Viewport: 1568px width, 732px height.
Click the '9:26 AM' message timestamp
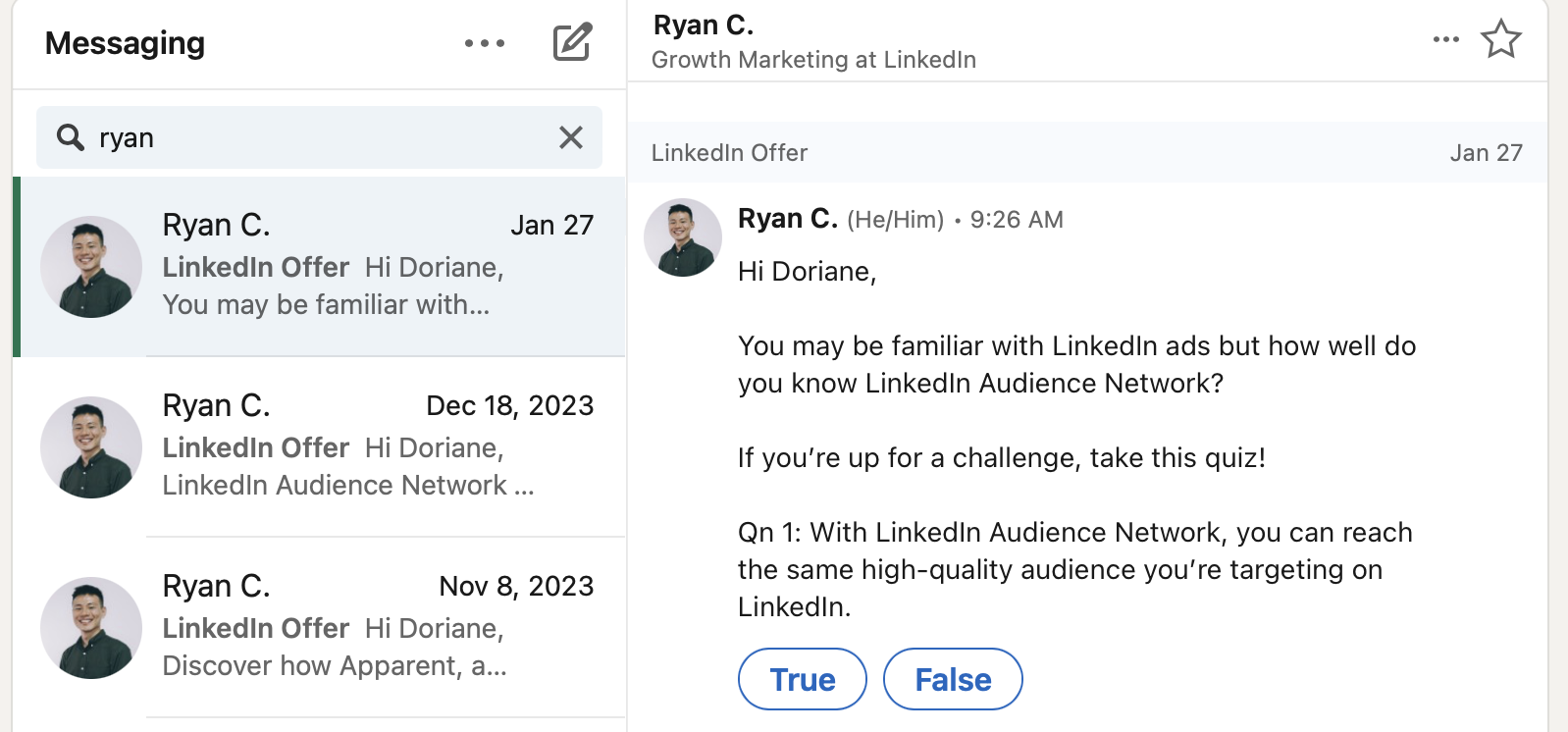[x=1017, y=220]
